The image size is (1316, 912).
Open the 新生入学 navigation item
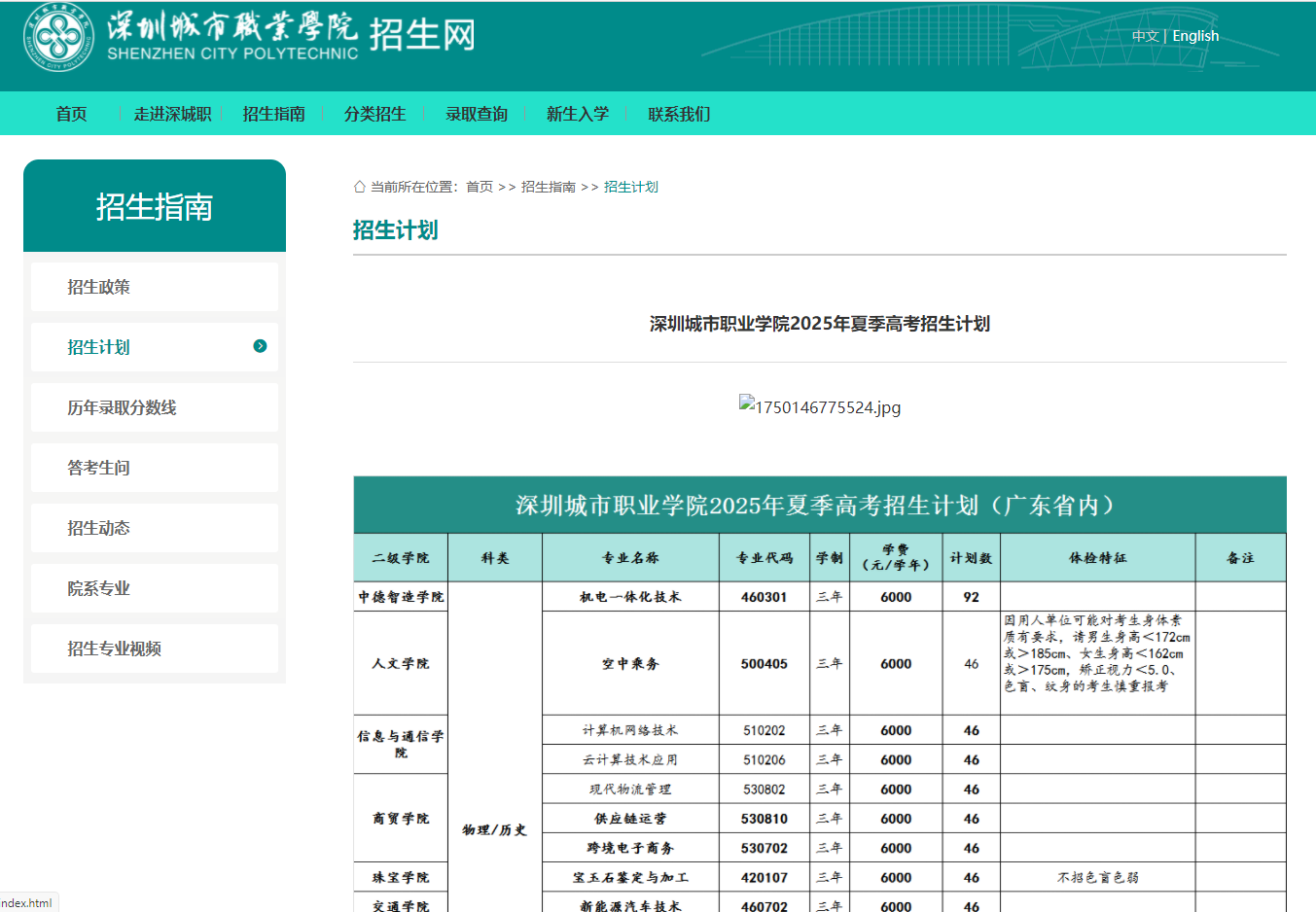(579, 113)
